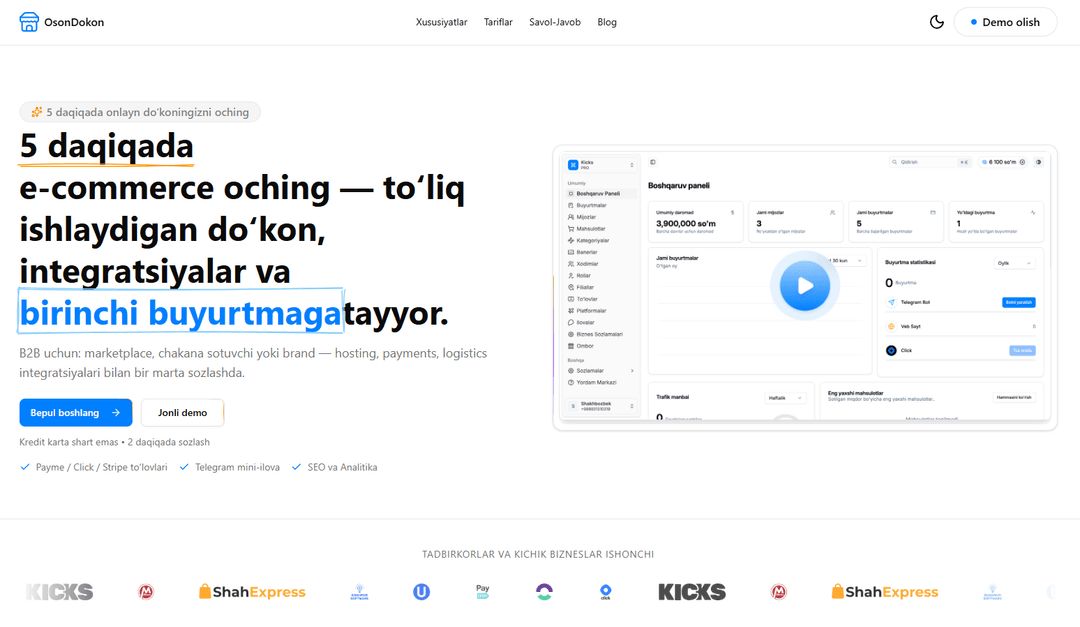Toggle dark mode with moon icon
This screenshot has width=1080, height=627.
[x=937, y=22]
